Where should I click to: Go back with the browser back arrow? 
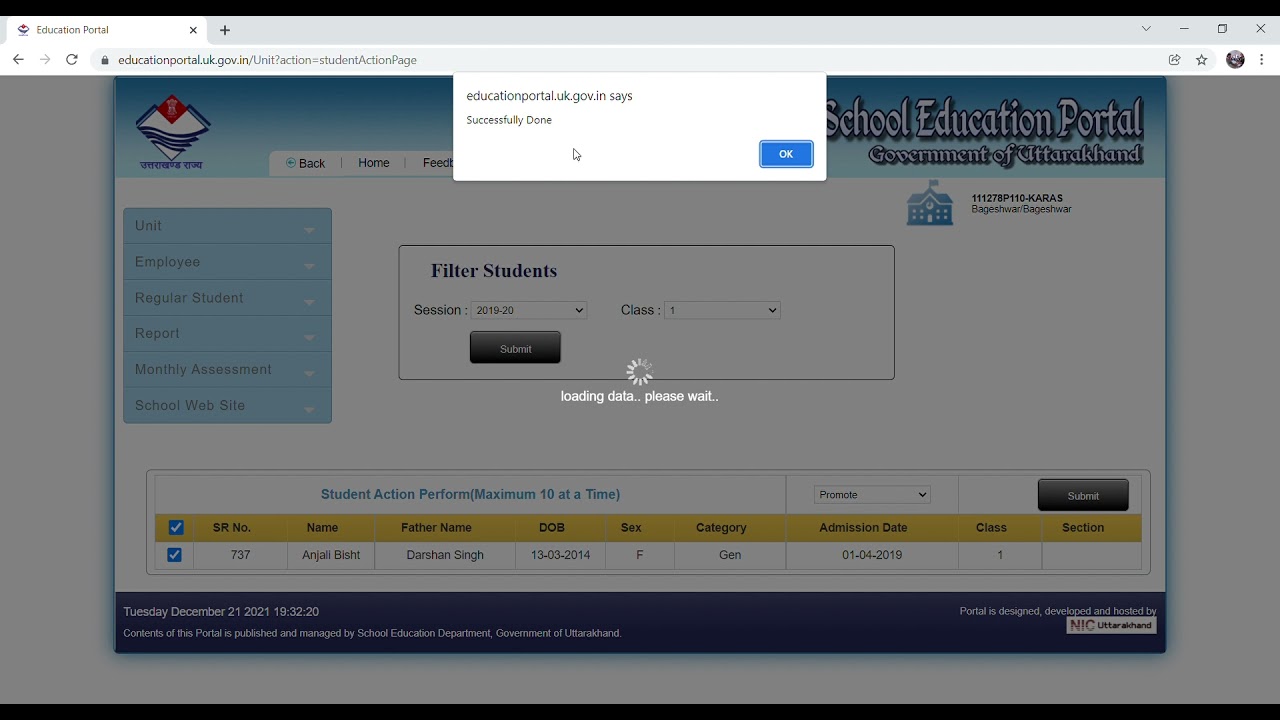(18, 60)
